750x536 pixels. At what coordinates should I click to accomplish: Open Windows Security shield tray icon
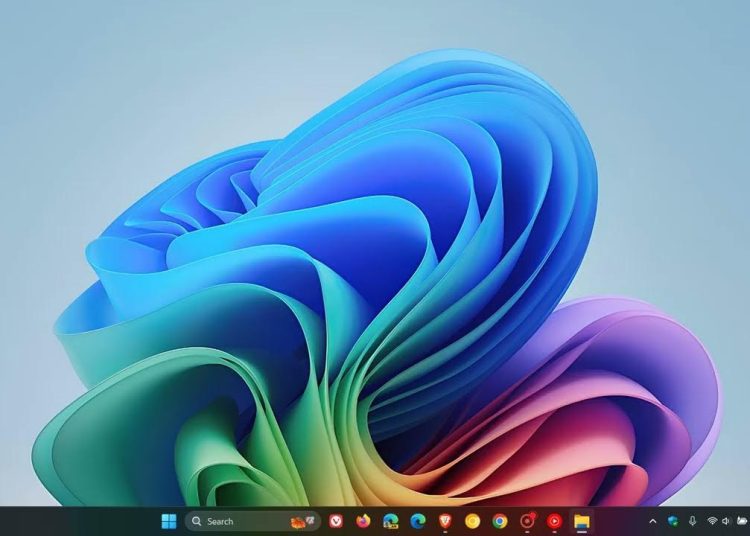(673, 521)
